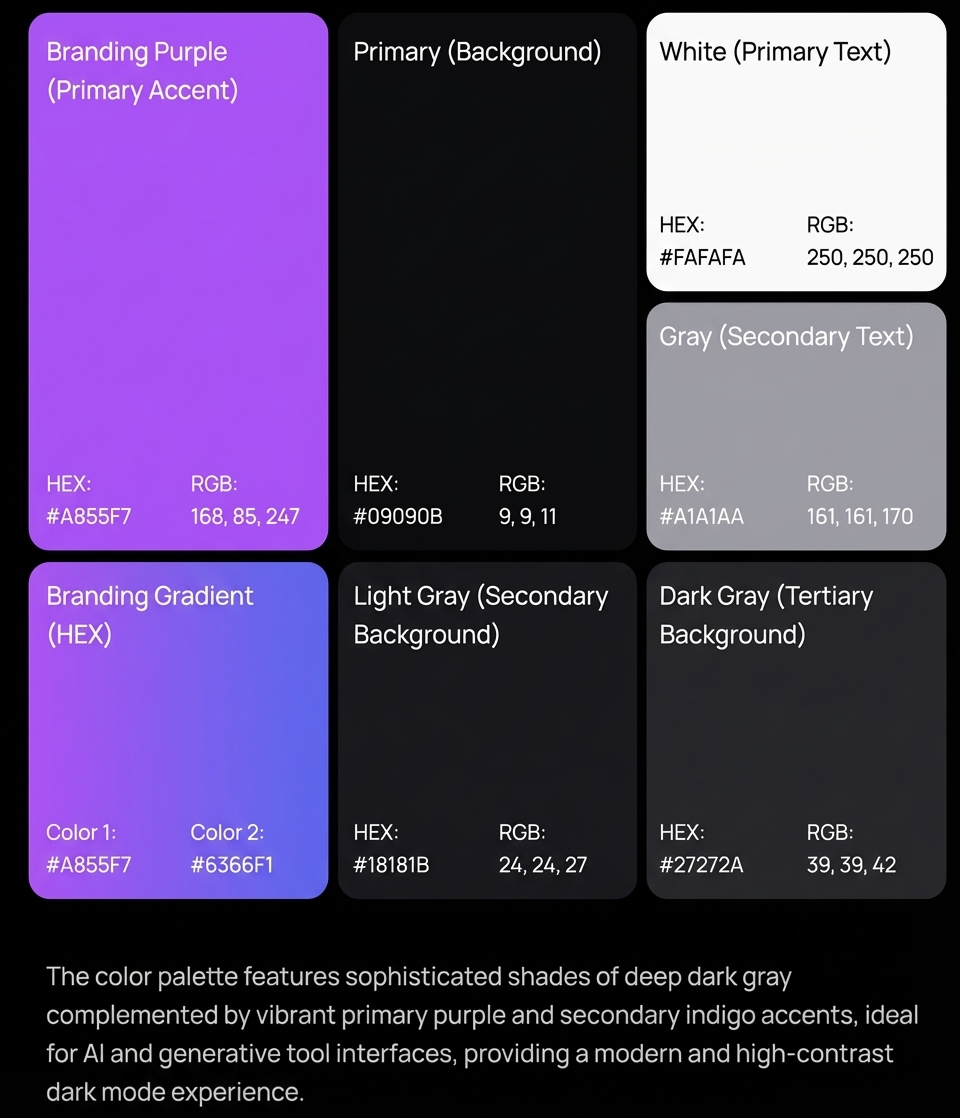960x1118 pixels.
Task: Click the gradient Color 2 value #6366F1
Action: coord(232,865)
